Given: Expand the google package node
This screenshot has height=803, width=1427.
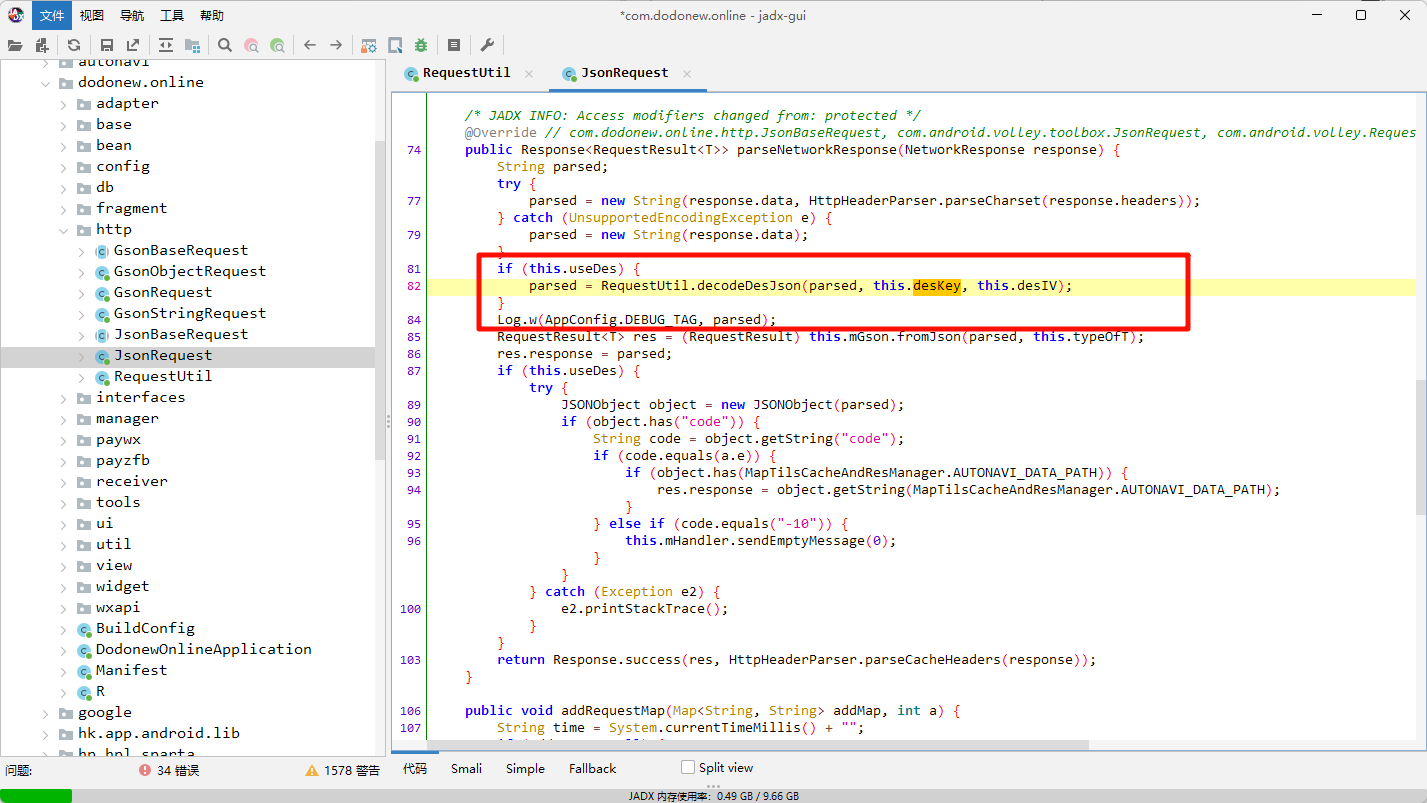Looking at the screenshot, I should click(x=45, y=712).
